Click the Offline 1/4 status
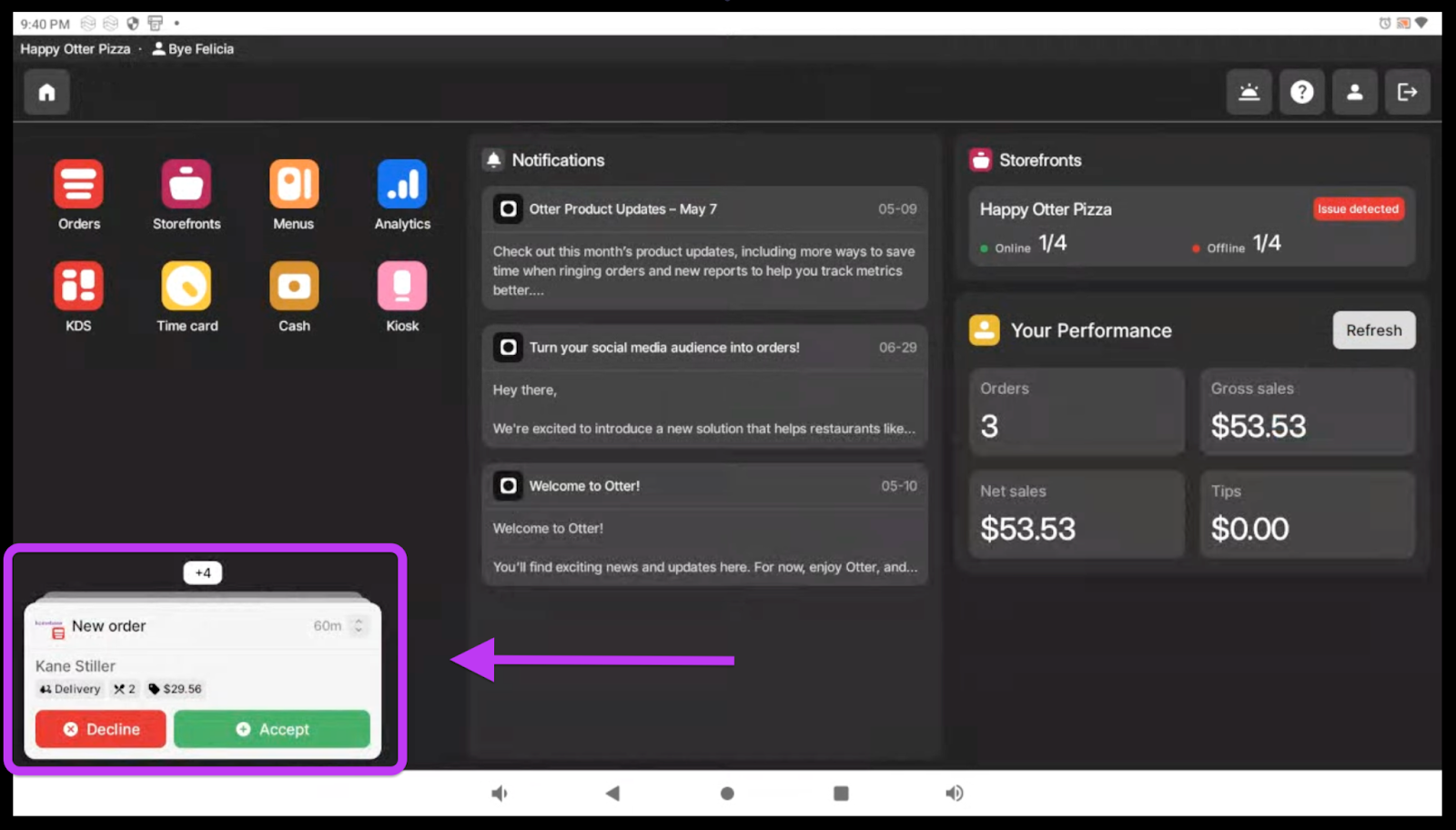This screenshot has height=830, width=1456. [x=1237, y=244]
